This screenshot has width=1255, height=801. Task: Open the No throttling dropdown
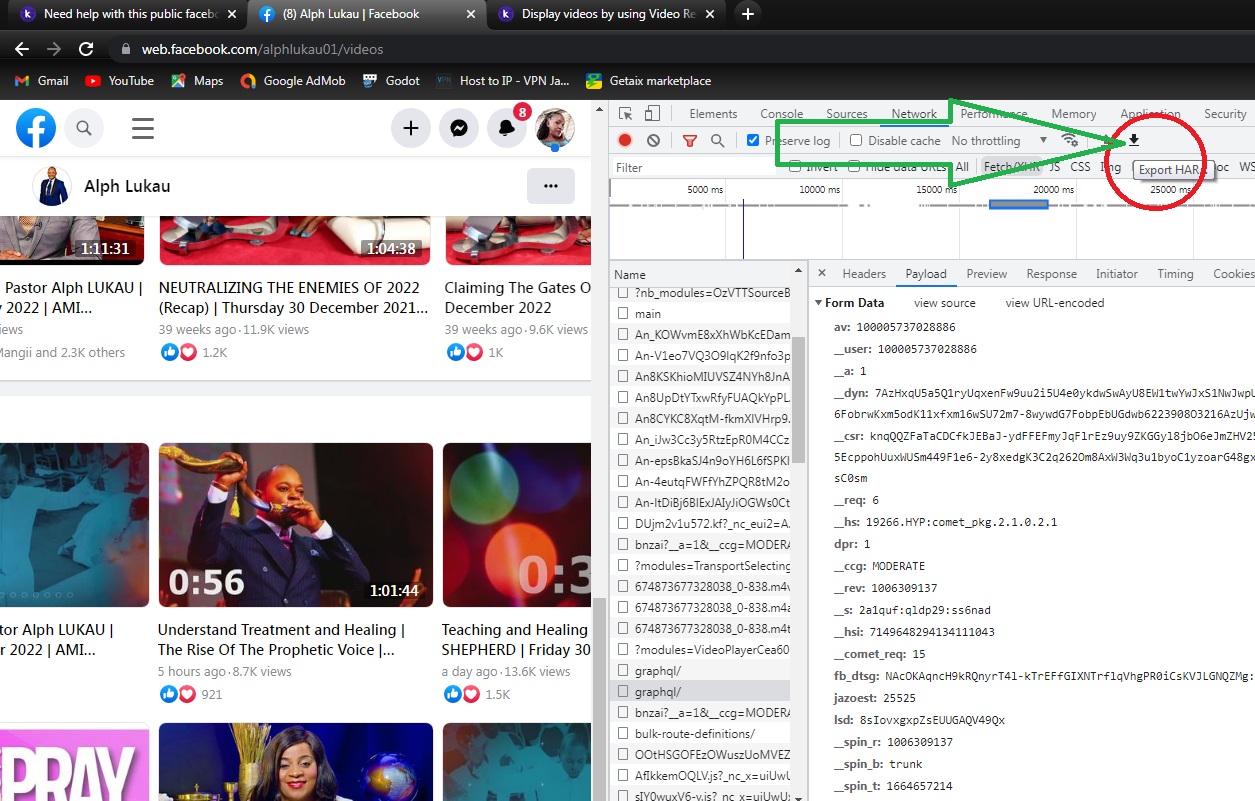pyautogui.click(x=999, y=141)
